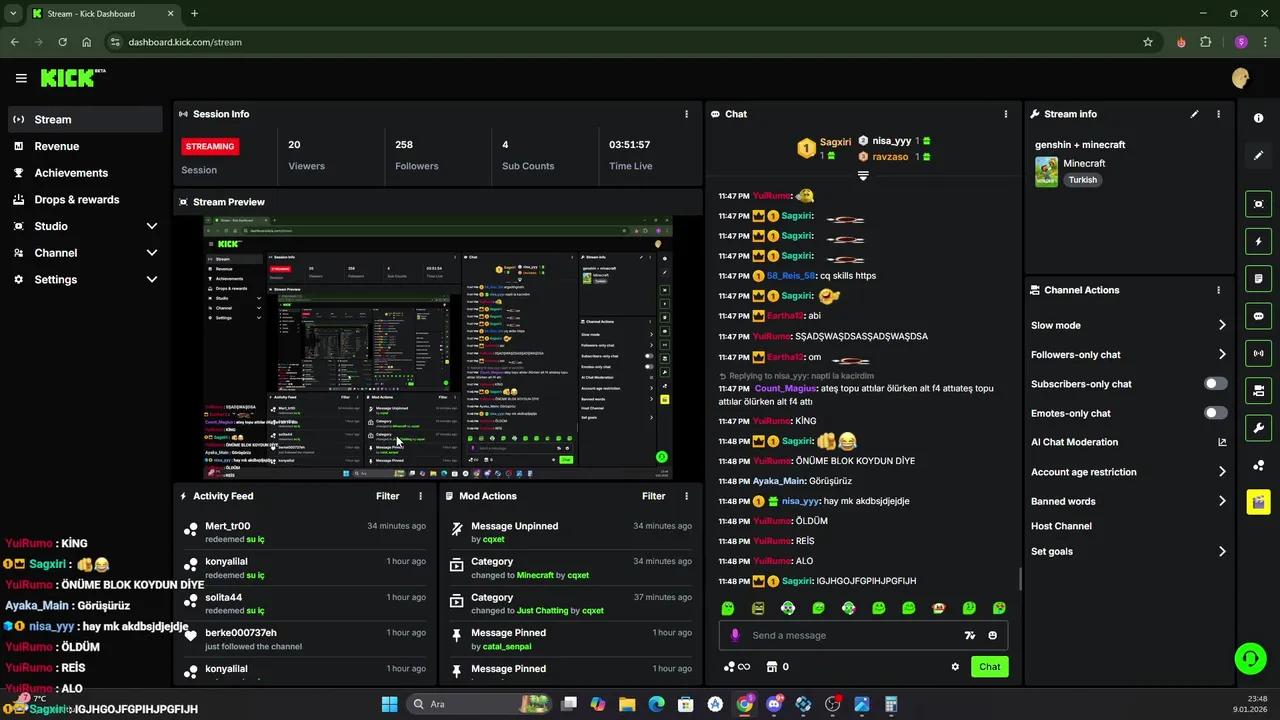Toggle Subscribers-only chat switch
Viewport: 1280px width, 720px height.
click(x=1216, y=384)
